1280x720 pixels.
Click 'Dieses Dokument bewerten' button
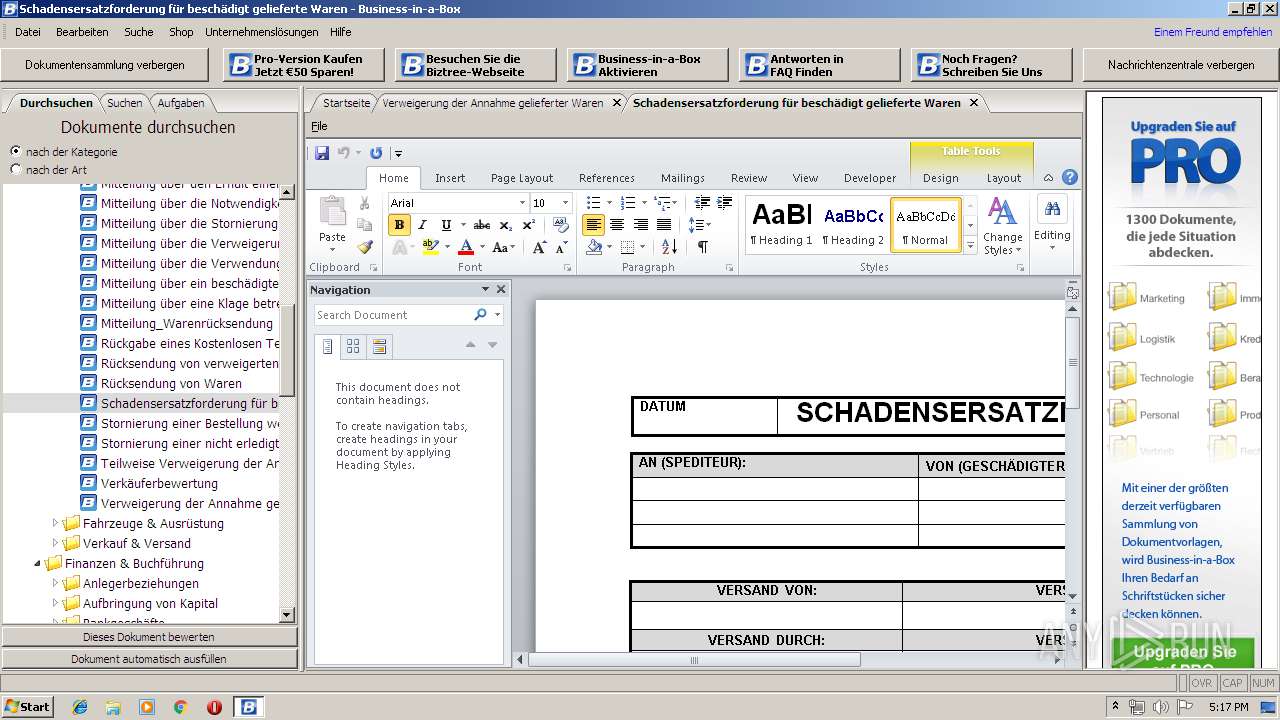pos(149,636)
